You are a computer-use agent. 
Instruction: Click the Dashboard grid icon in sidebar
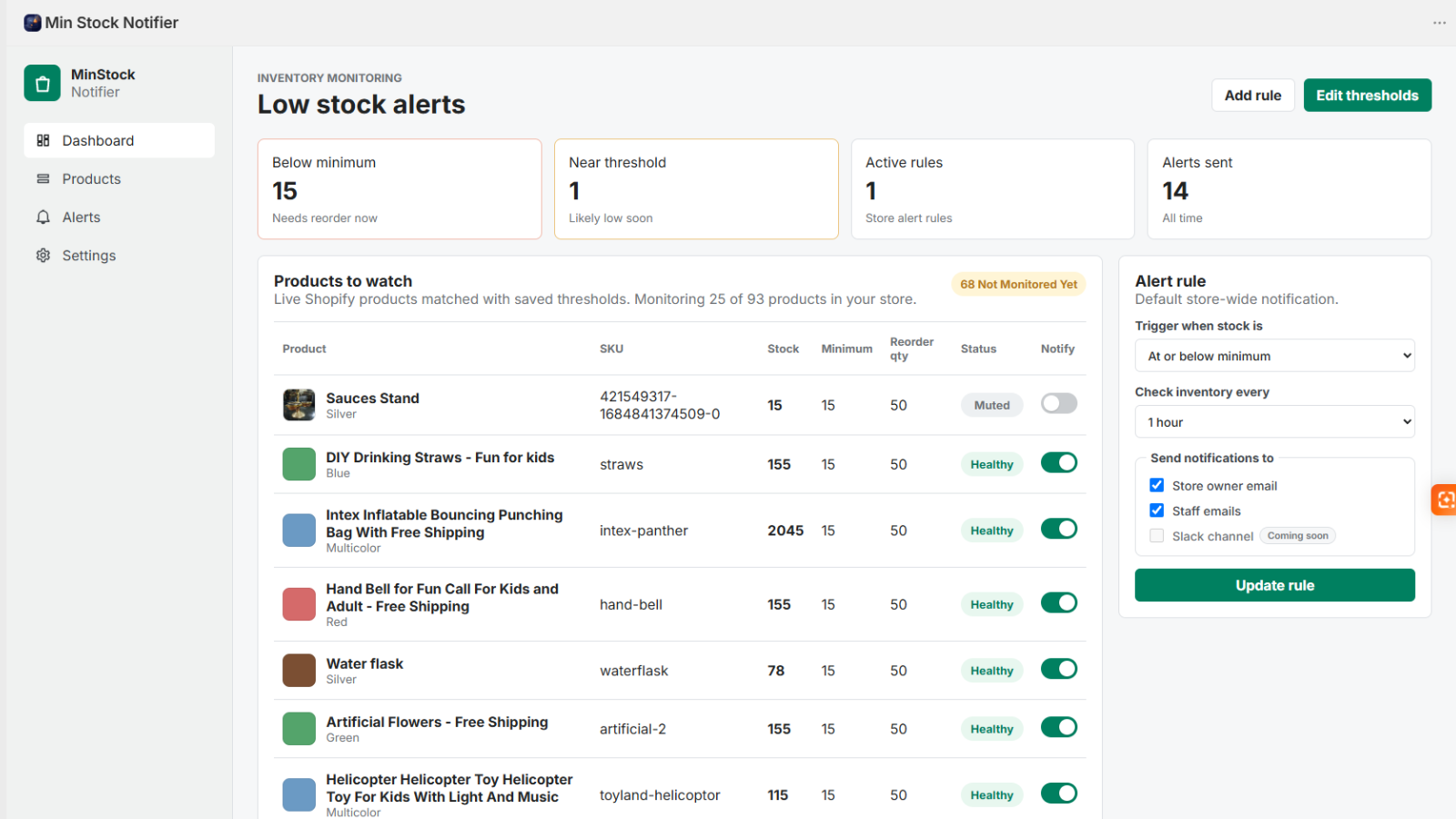[43, 140]
